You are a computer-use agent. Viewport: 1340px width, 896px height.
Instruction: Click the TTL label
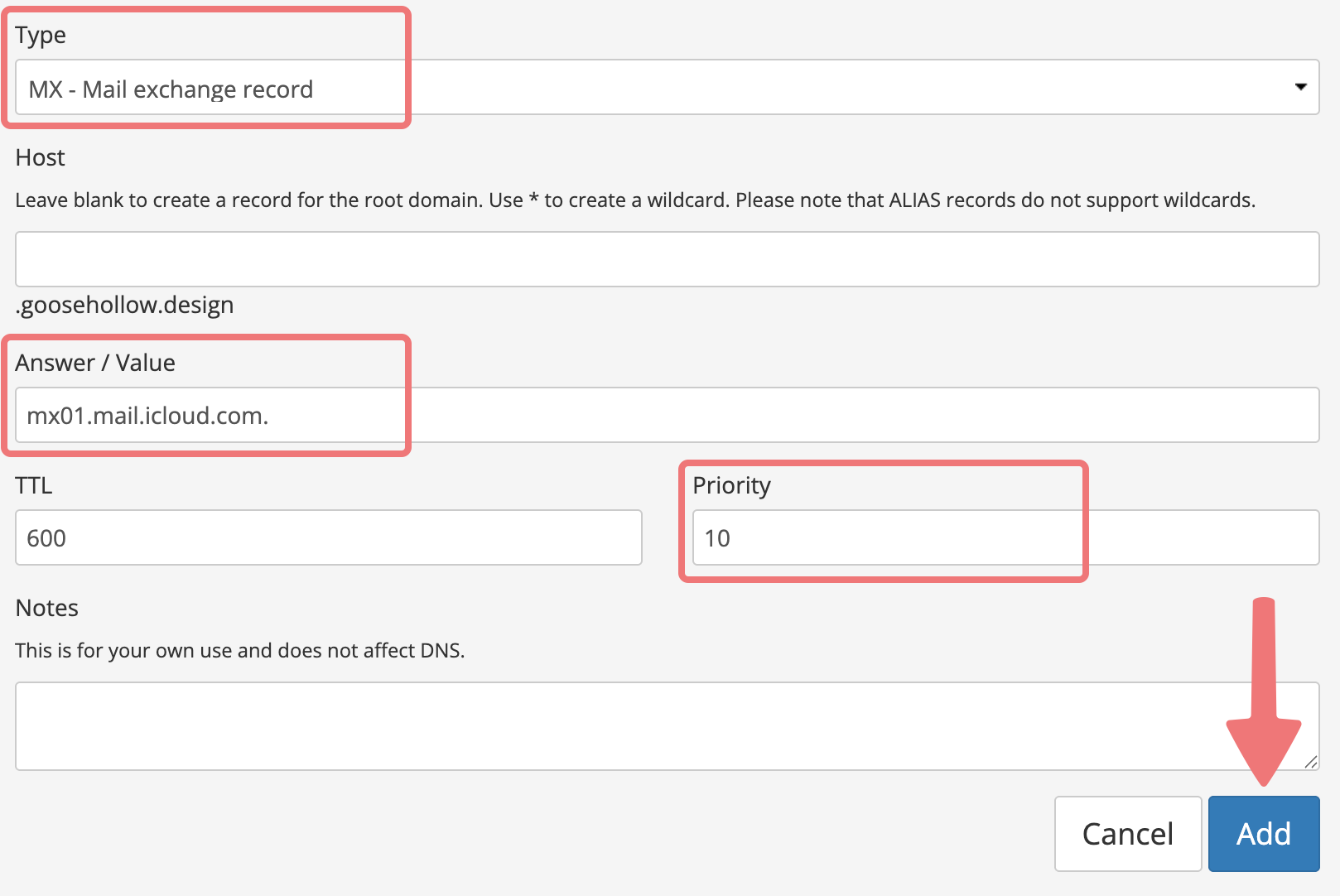click(34, 485)
